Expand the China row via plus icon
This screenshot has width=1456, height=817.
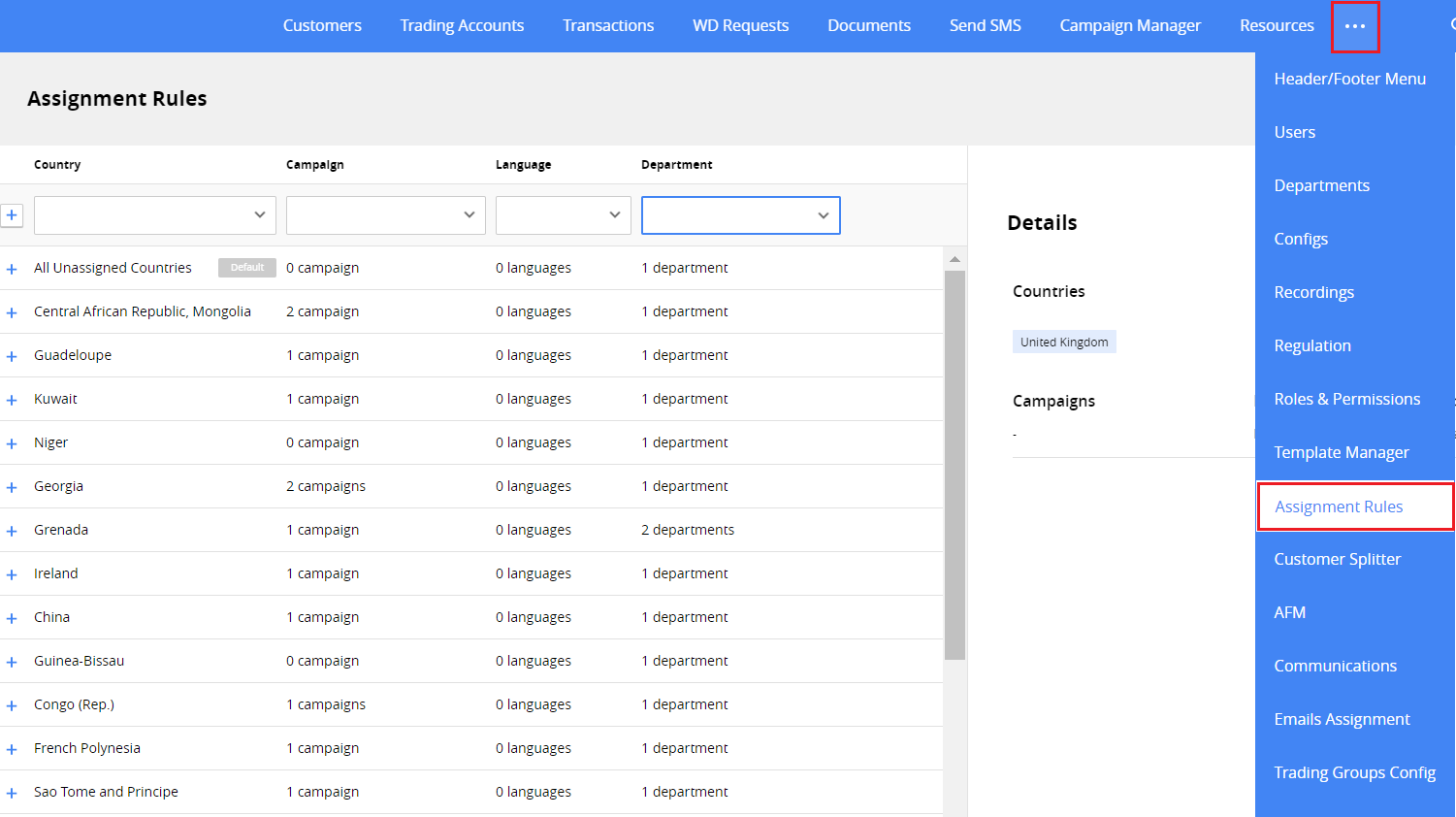click(12, 616)
